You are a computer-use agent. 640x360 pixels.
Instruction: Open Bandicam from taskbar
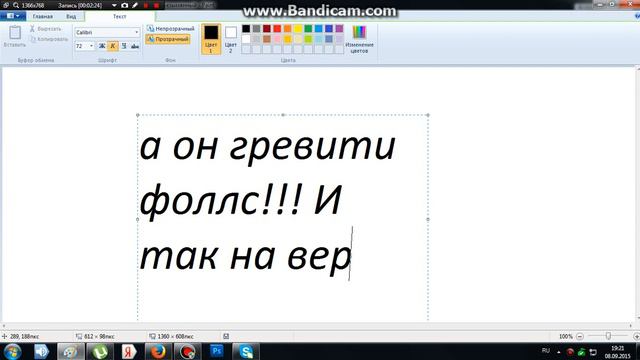coord(187,351)
